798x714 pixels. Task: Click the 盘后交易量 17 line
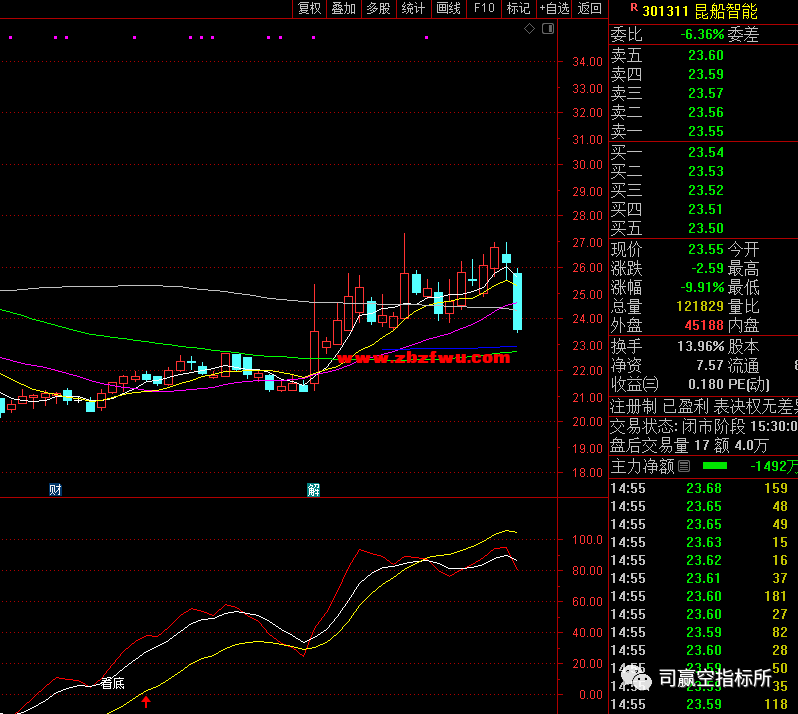689,446
